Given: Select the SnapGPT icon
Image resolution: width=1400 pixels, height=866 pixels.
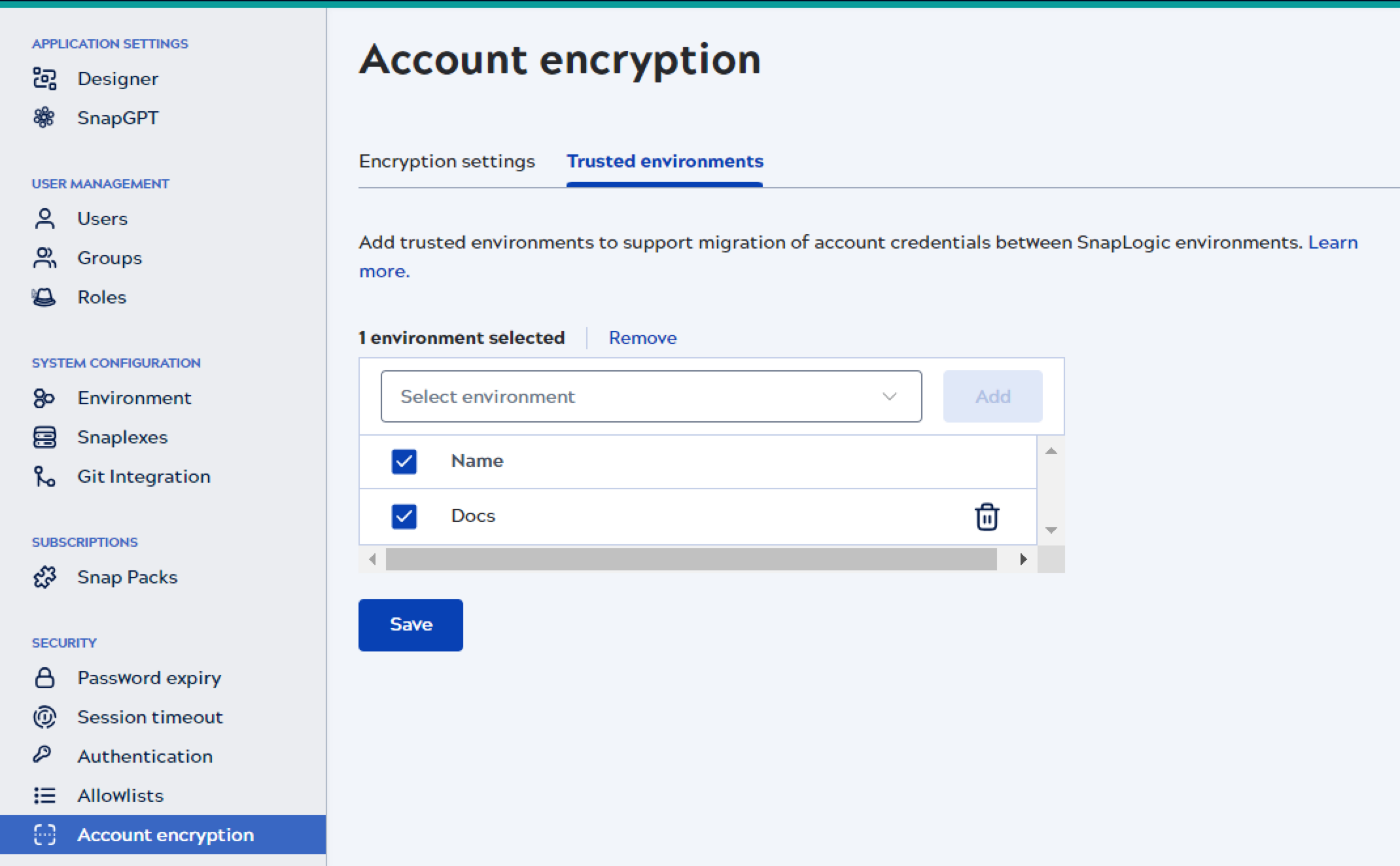Looking at the screenshot, I should 44,118.
